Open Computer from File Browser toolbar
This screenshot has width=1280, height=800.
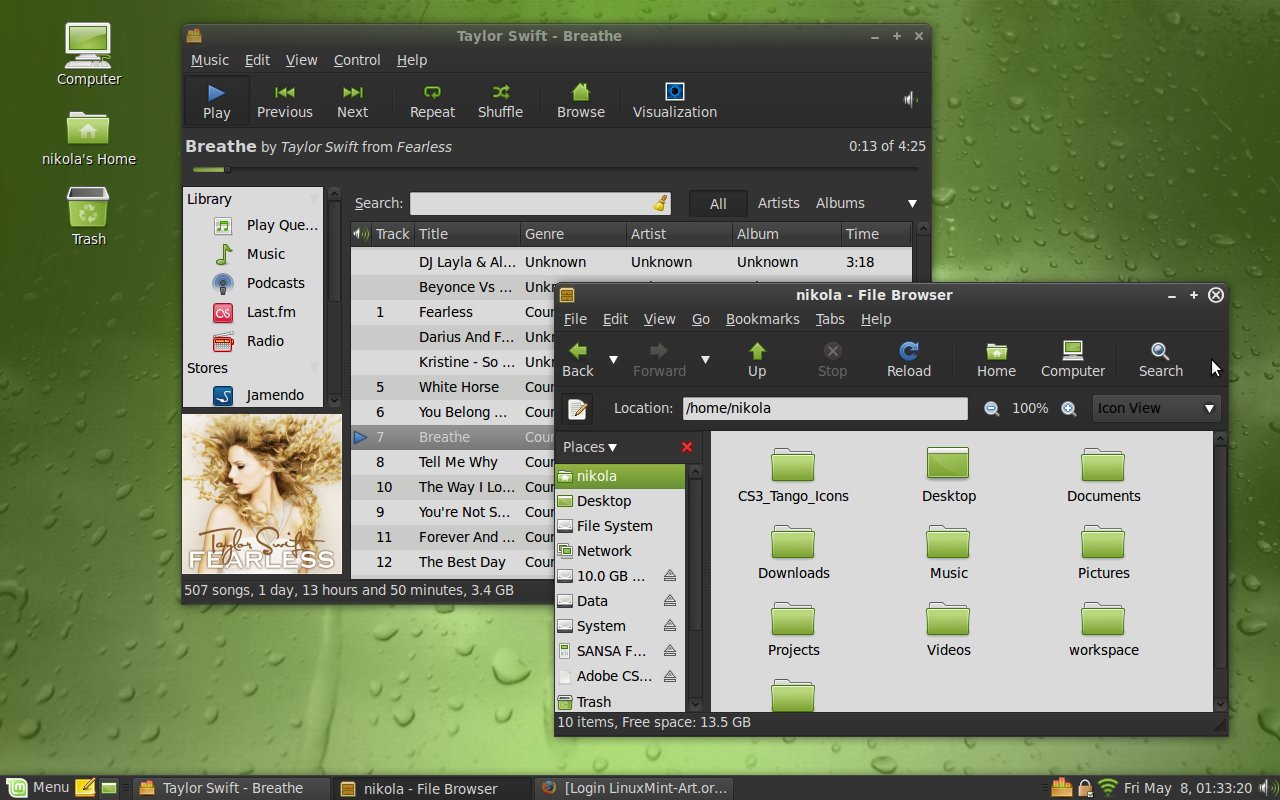(1073, 360)
